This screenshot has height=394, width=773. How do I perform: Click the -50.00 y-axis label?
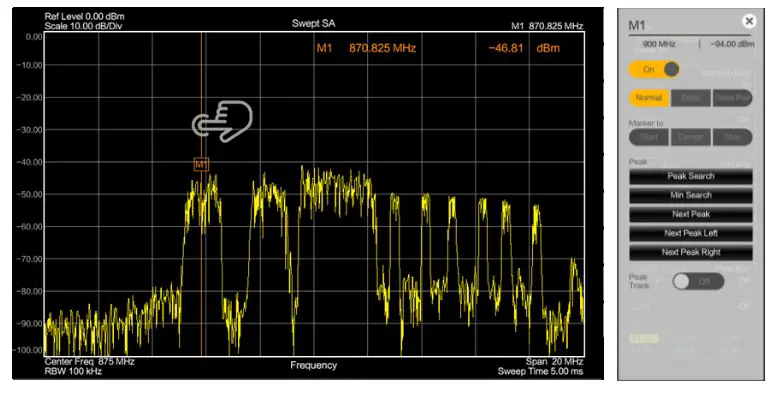[x=30, y=194]
